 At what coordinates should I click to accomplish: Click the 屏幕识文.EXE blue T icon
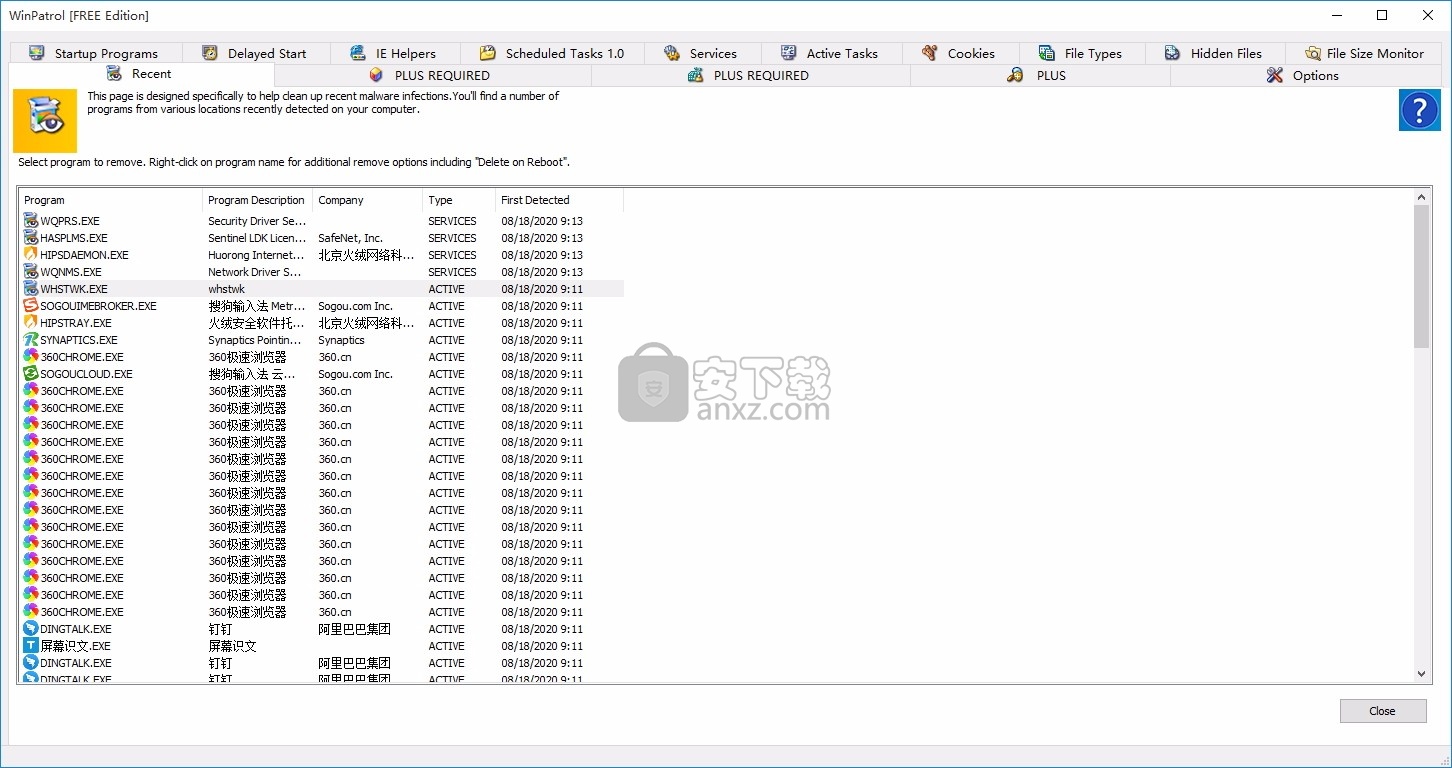(x=30, y=646)
